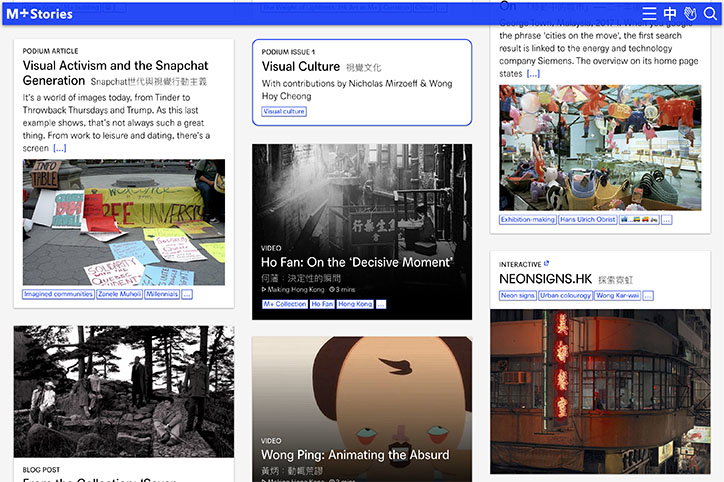Show more tags on Snapchat article card
Viewport: 724px width, 482px height.
(x=187, y=294)
